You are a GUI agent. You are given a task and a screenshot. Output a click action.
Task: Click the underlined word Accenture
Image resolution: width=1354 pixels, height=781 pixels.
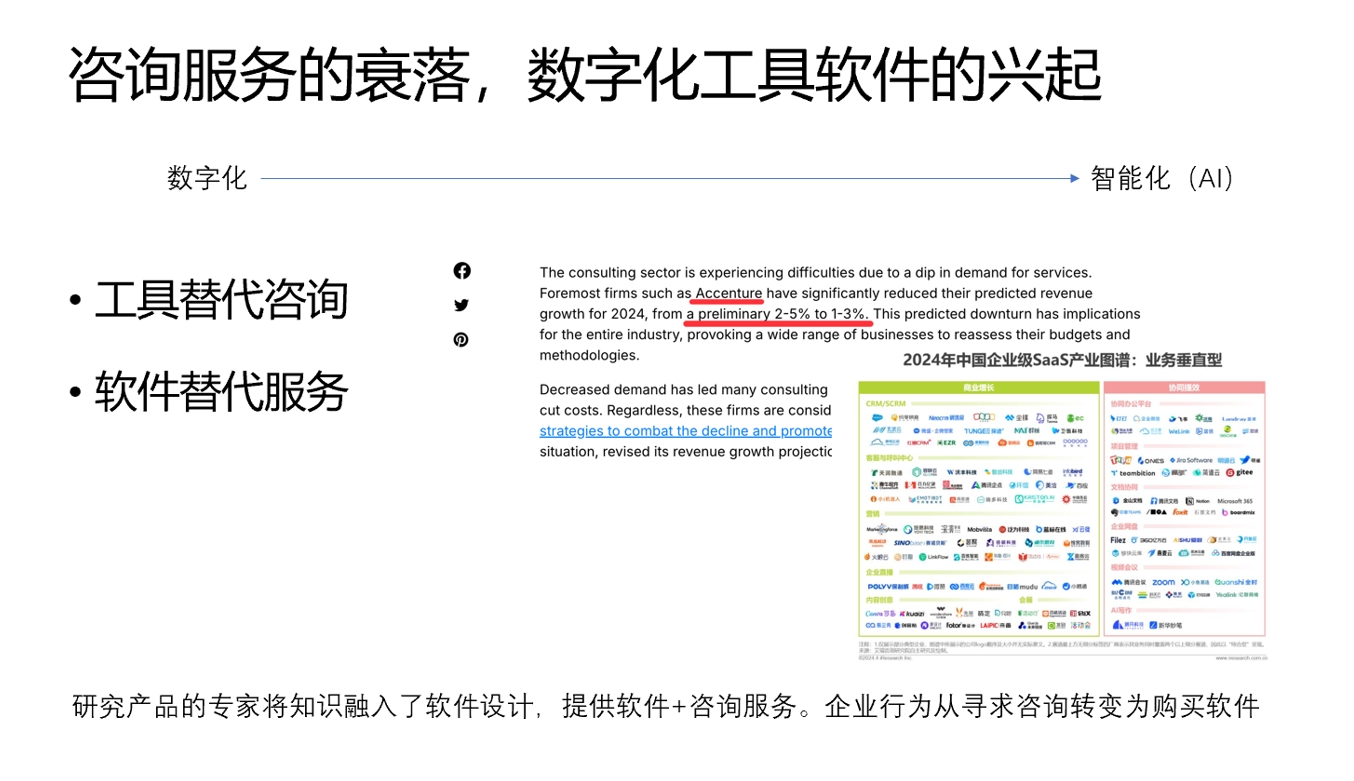pos(729,293)
